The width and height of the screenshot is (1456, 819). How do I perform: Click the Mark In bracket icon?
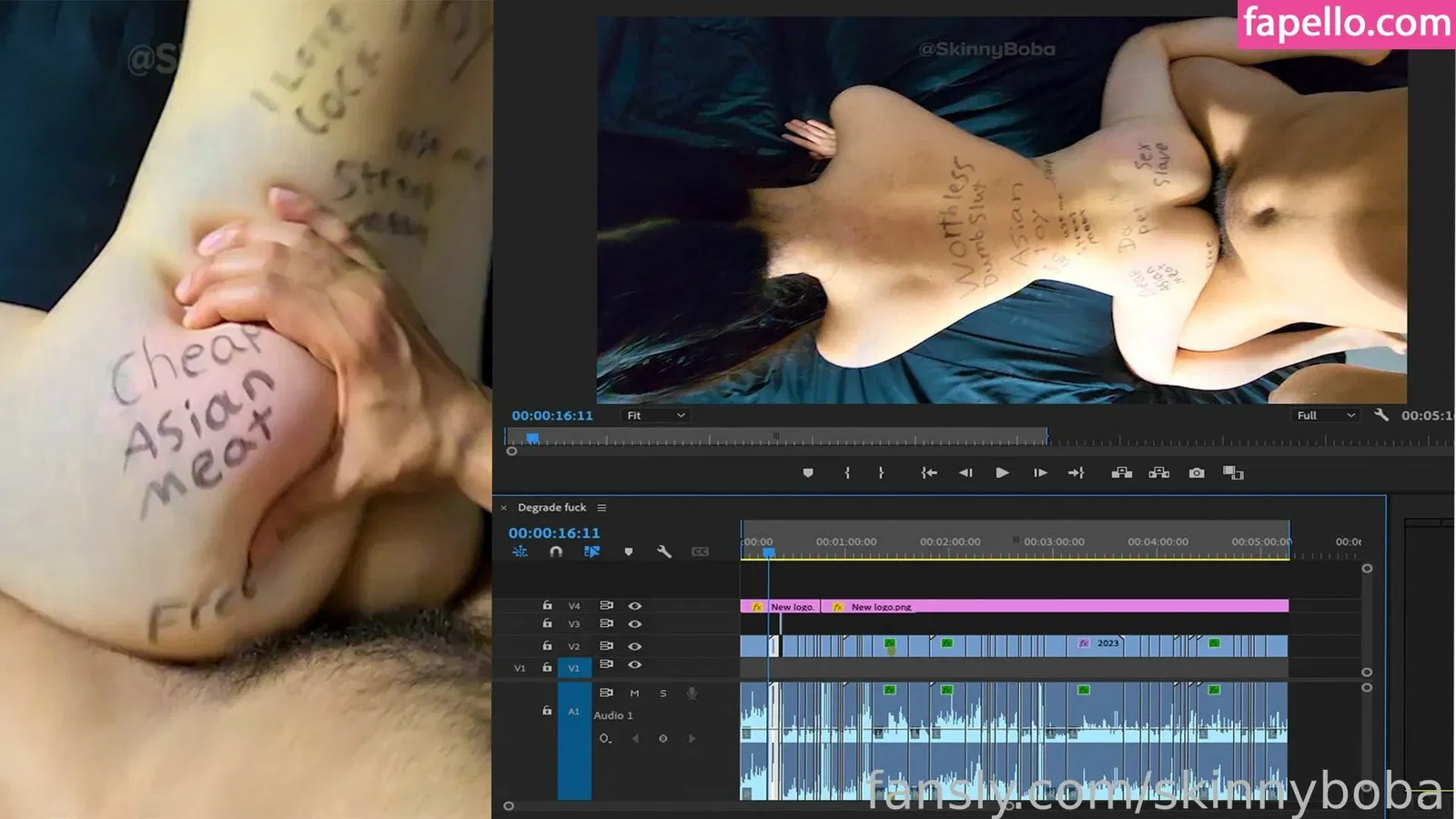pyautogui.click(x=847, y=473)
